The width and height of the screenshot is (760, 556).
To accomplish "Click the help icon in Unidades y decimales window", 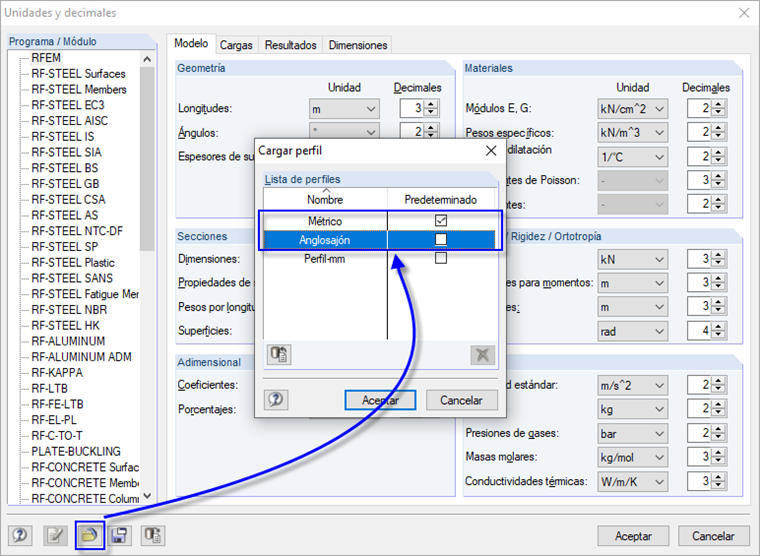I will coord(20,536).
